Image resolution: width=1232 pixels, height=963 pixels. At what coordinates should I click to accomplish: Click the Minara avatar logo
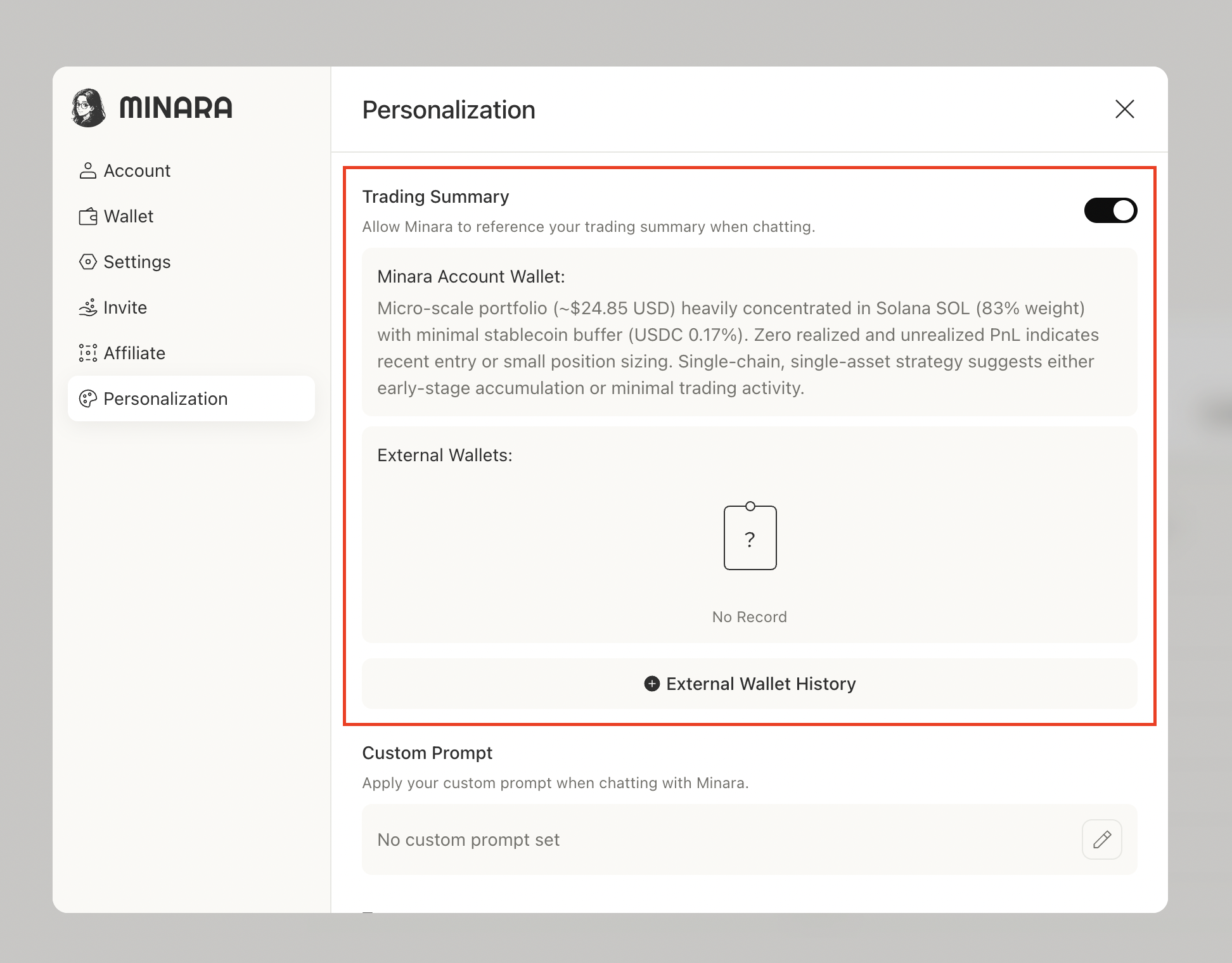[x=89, y=108]
